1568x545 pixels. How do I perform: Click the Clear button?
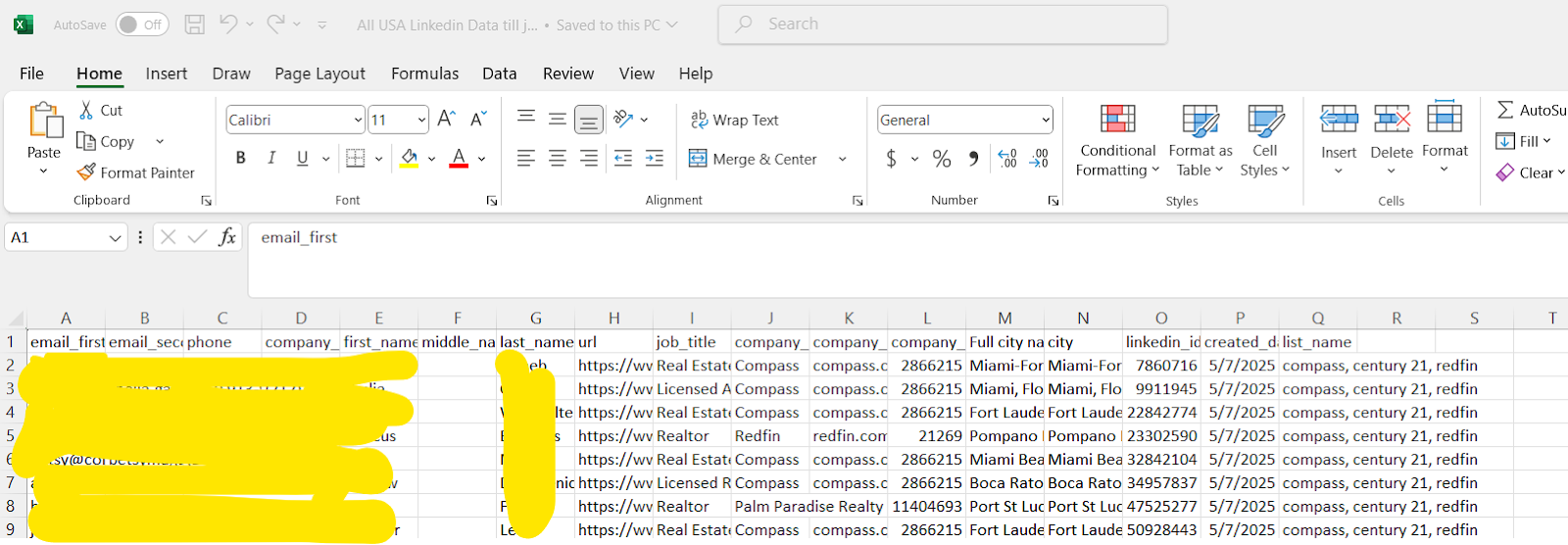[x=1530, y=173]
